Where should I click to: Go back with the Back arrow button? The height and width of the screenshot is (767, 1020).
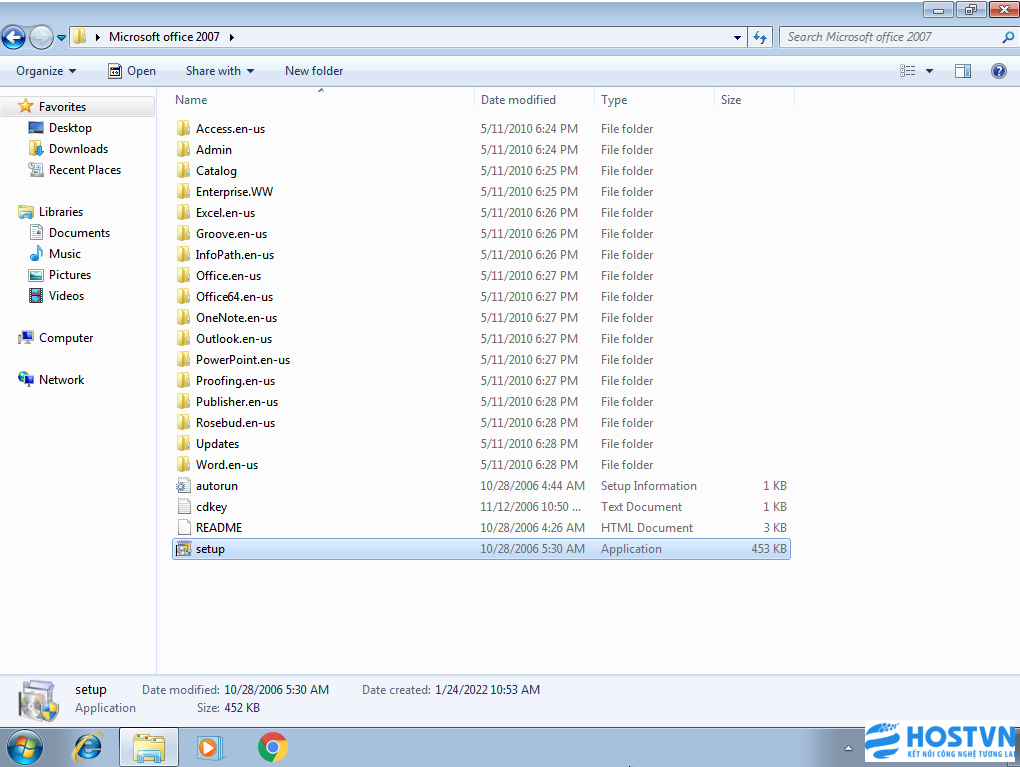14,37
